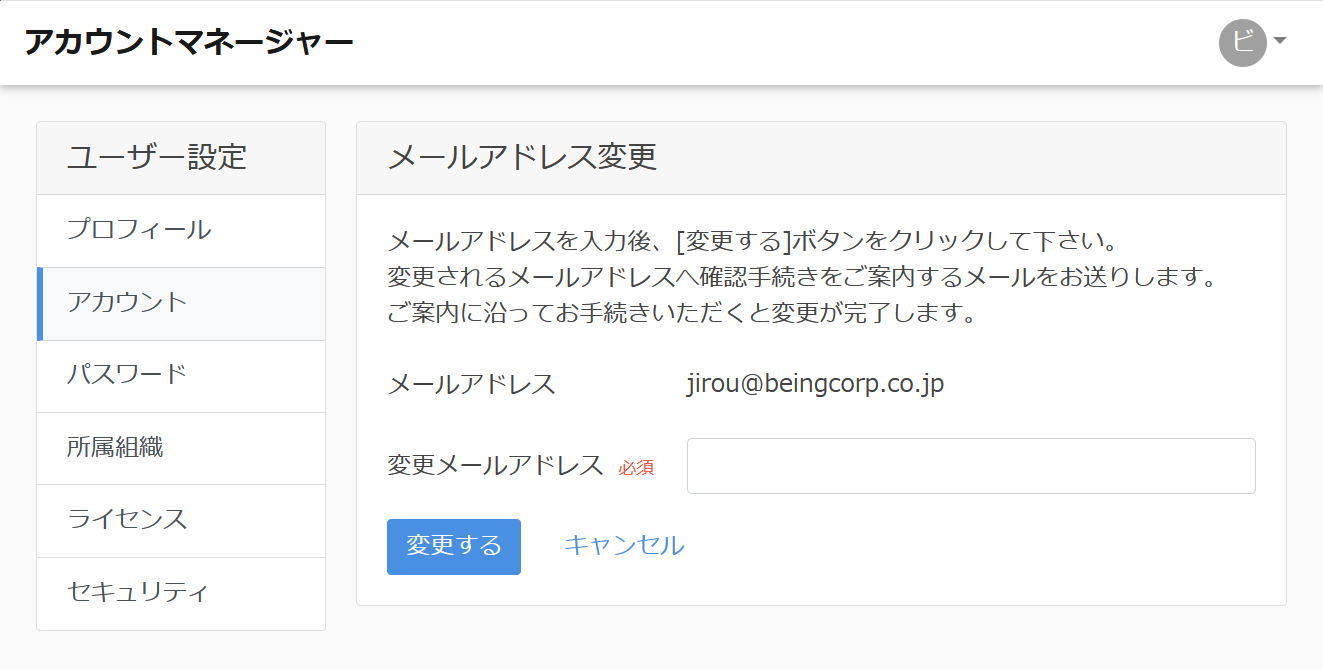Focus the 変更メールアドレス input field

(x=970, y=466)
